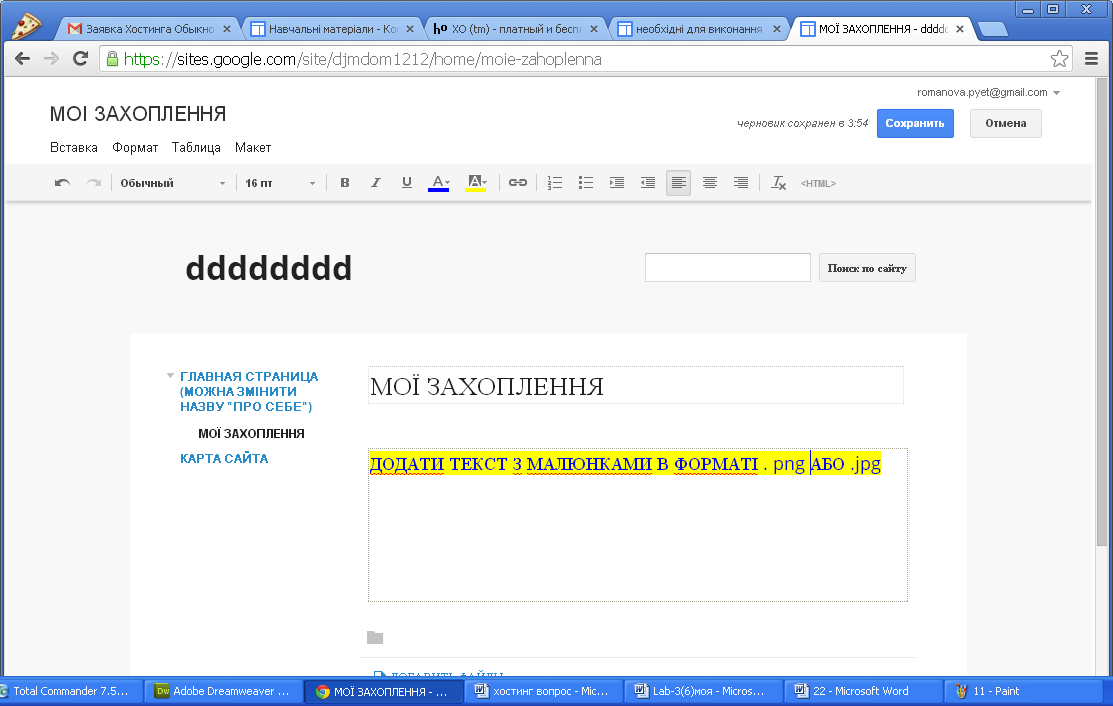Cancel editing with Отмена button
Image resolution: width=1113 pixels, height=706 pixels.
pyautogui.click(x=1006, y=123)
